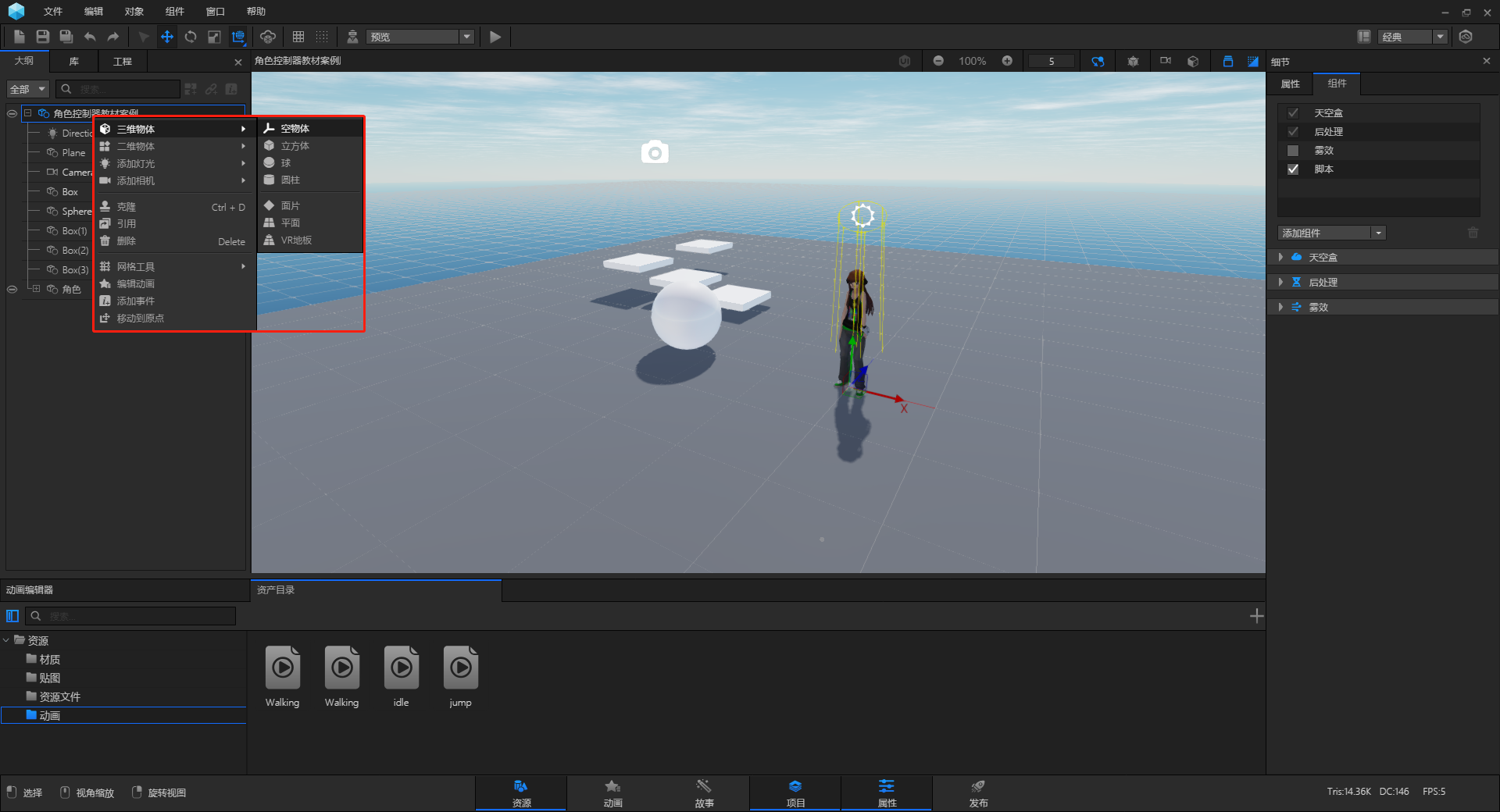
Task: Click the delete component trash icon
Action: tap(1473, 233)
